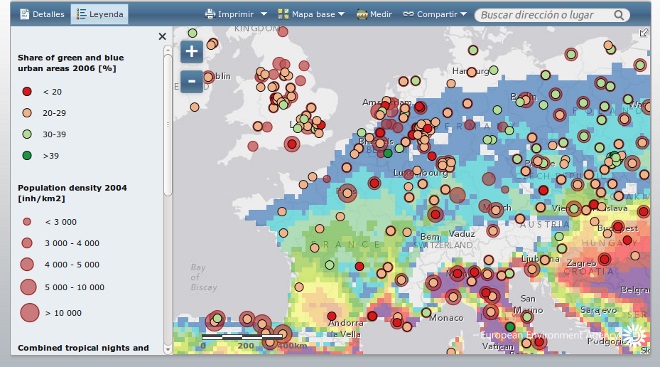Open the Mapa base dropdown

coord(311,14)
